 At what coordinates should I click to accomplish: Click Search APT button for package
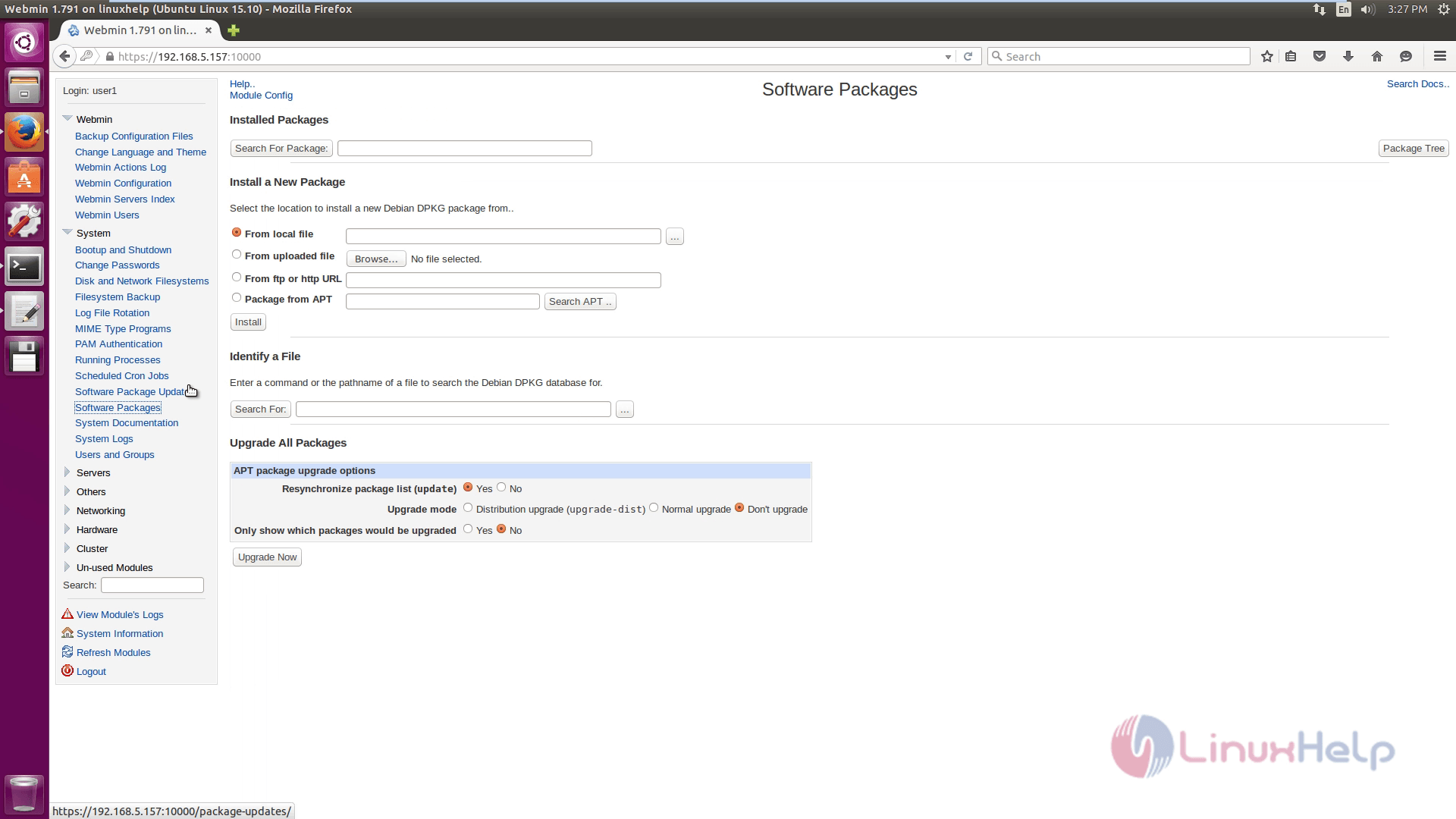tap(580, 301)
